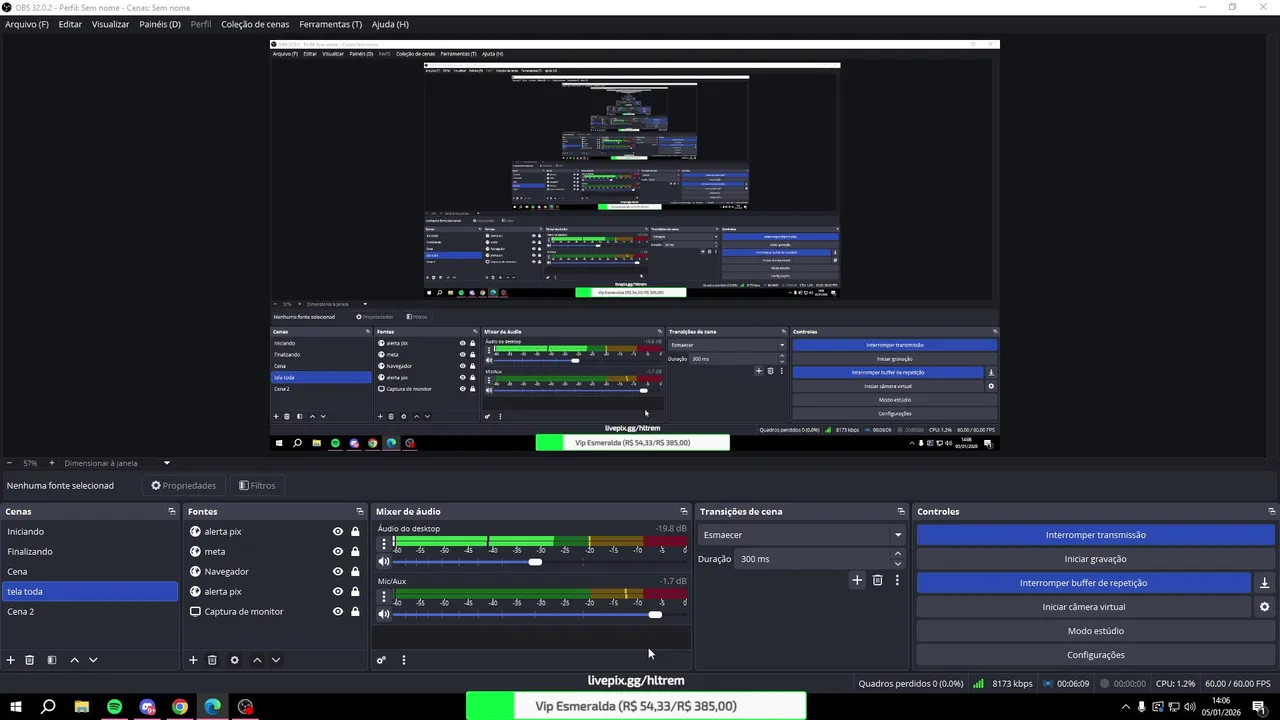This screenshot has height=720, width=1280.
Task: Open the Editar menu
Action: 70,24
